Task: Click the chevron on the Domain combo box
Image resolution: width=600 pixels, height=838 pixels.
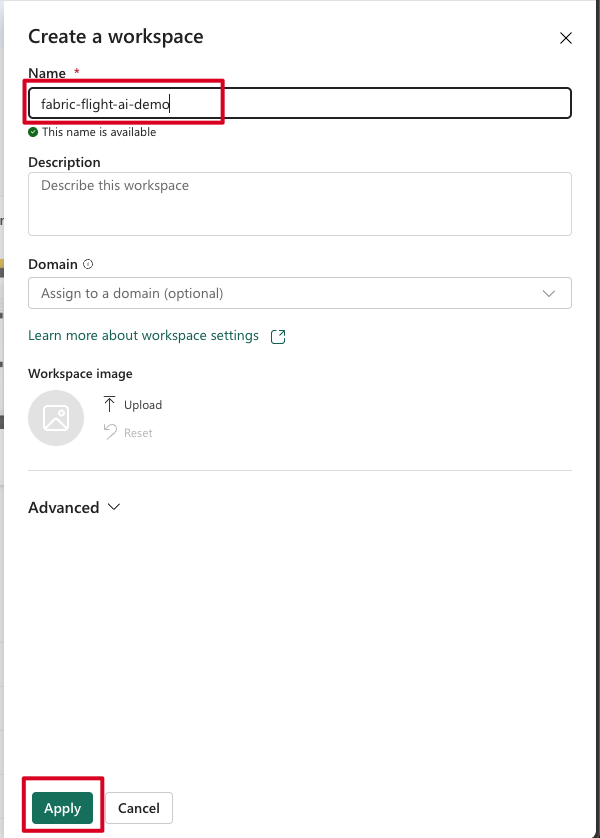Action: [x=548, y=293]
